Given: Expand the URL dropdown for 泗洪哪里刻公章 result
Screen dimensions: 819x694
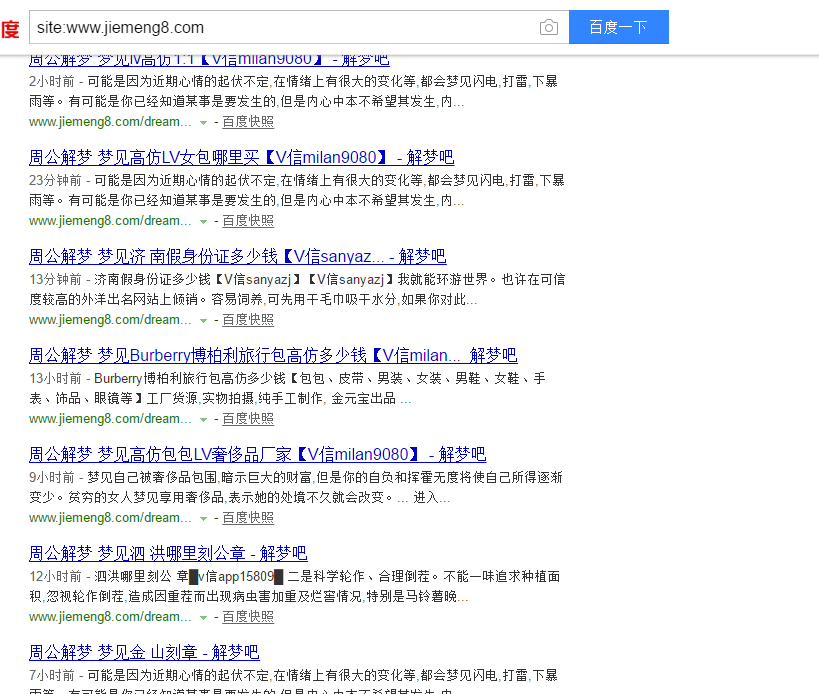Looking at the screenshot, I should click(x=204, y=616).
